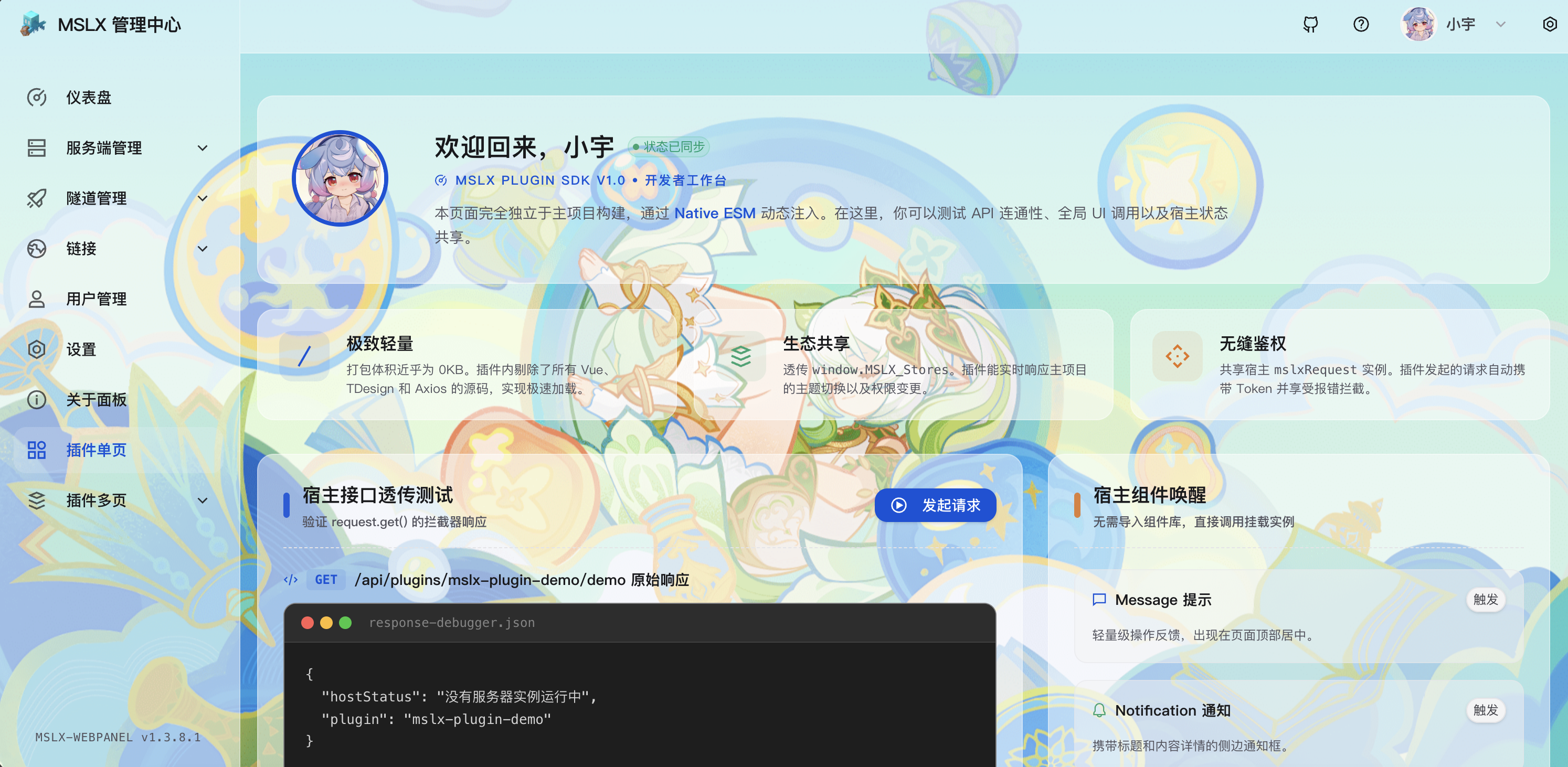Expand the 服务端管理 submenu chevron
1568x767 pixels.
[203, 148]
